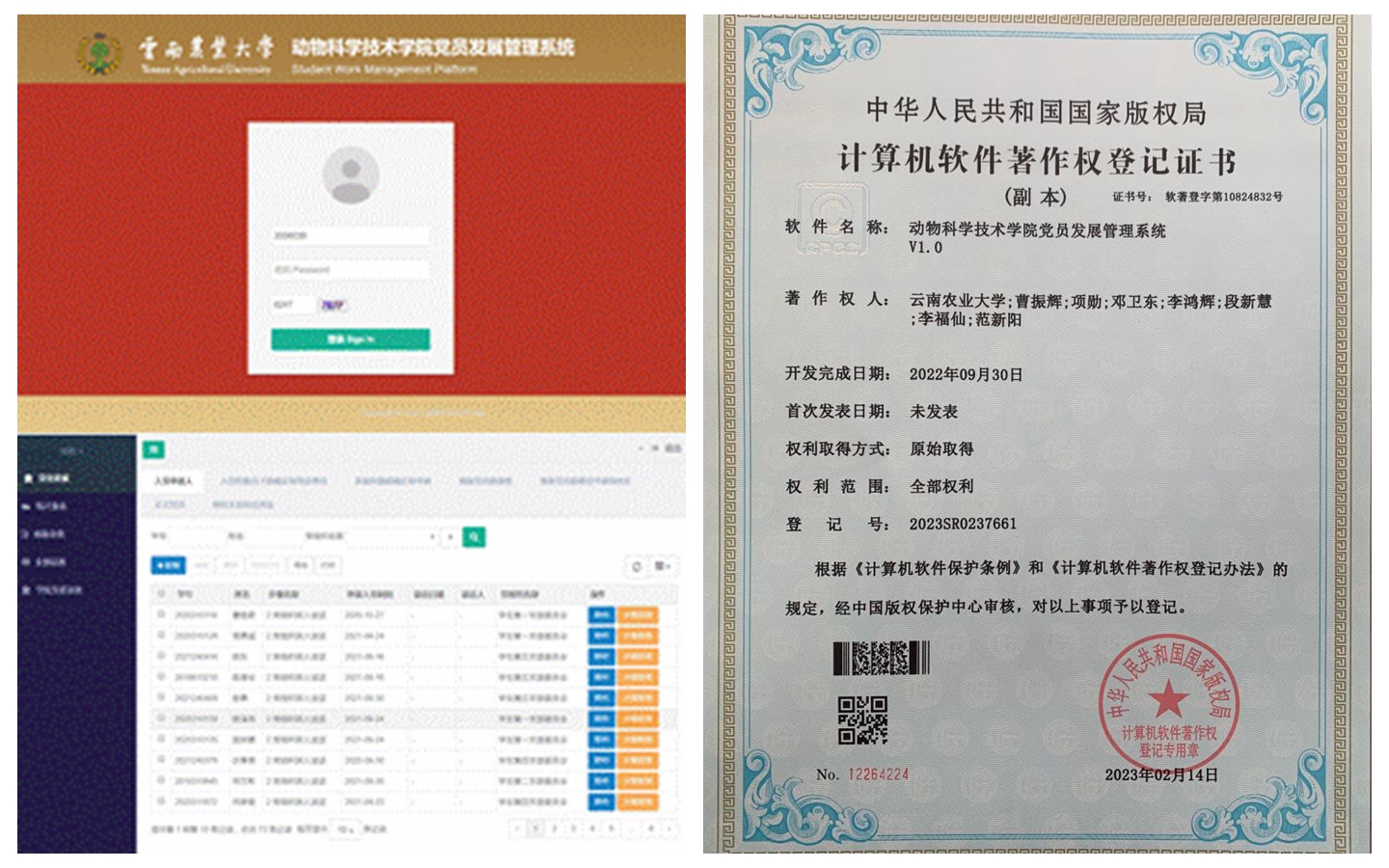
Task: Tick the checkbox of the last table row
Action: coord(161,802)
